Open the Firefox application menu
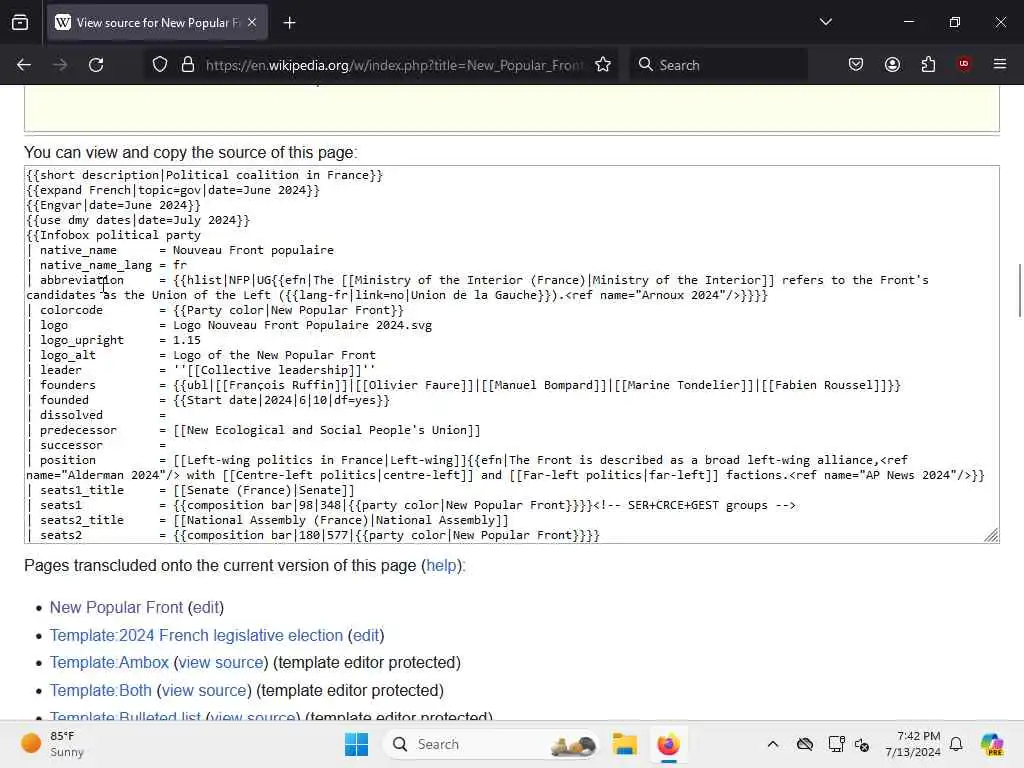The height and width of the screenshot is (768, 1024). [999, 64]
